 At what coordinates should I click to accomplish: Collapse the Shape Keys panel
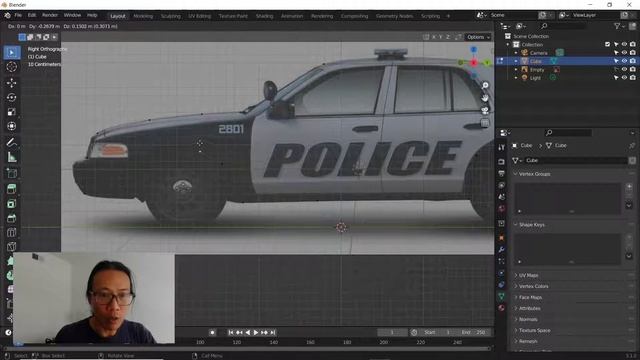(516, 224)
